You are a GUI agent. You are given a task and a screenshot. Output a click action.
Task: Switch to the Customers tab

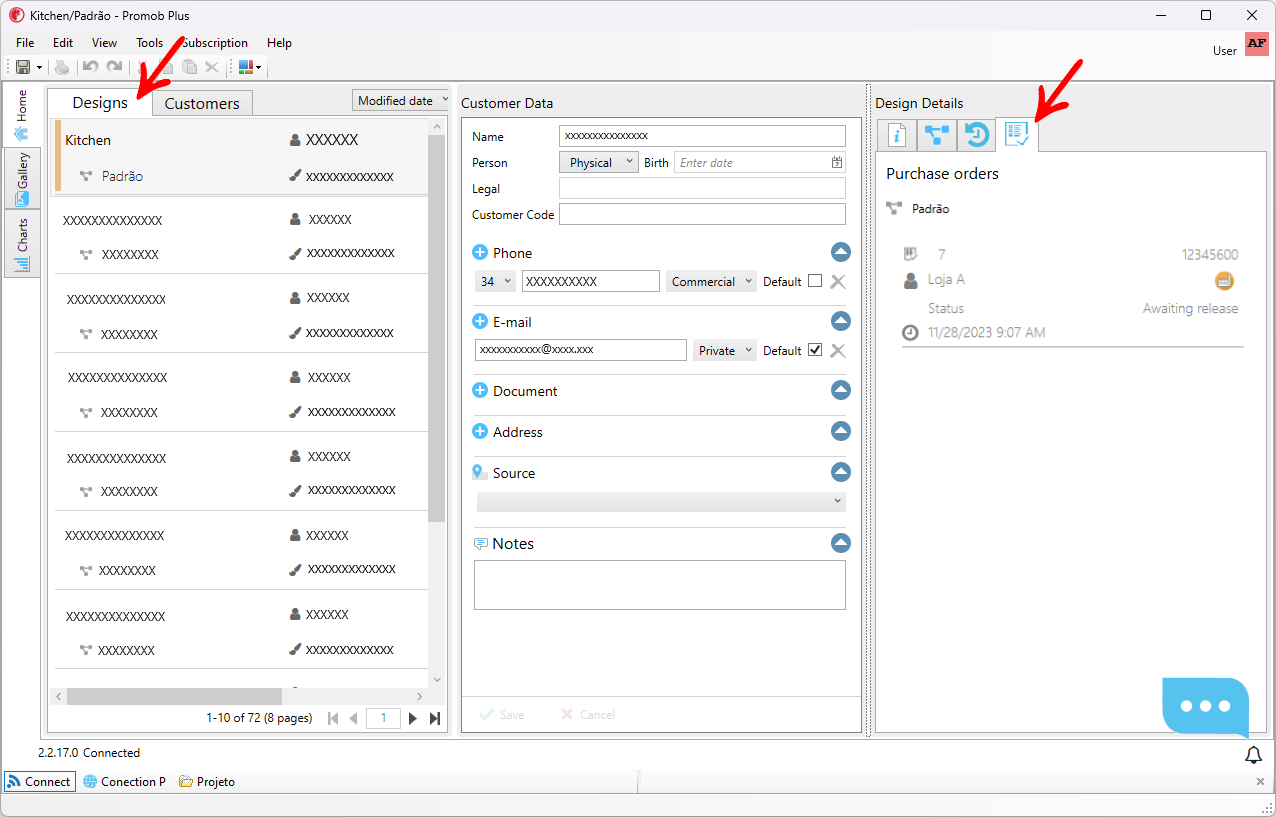(x=202, y=103)
